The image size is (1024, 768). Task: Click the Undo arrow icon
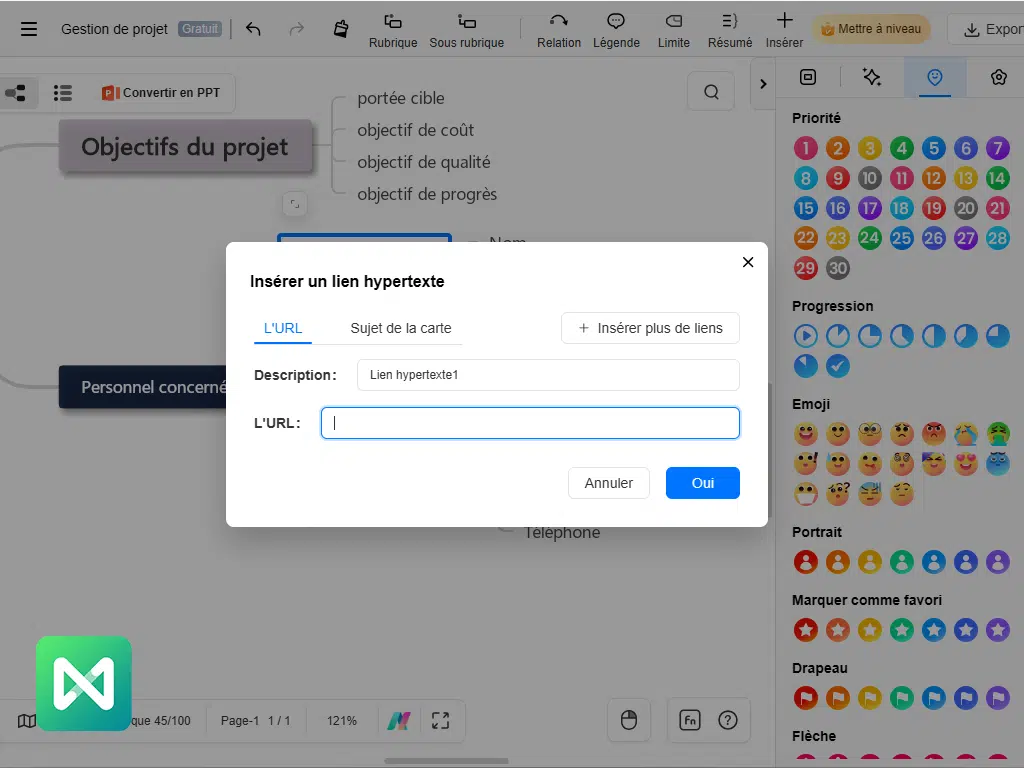pyautogui.click(x=253, y=29)
